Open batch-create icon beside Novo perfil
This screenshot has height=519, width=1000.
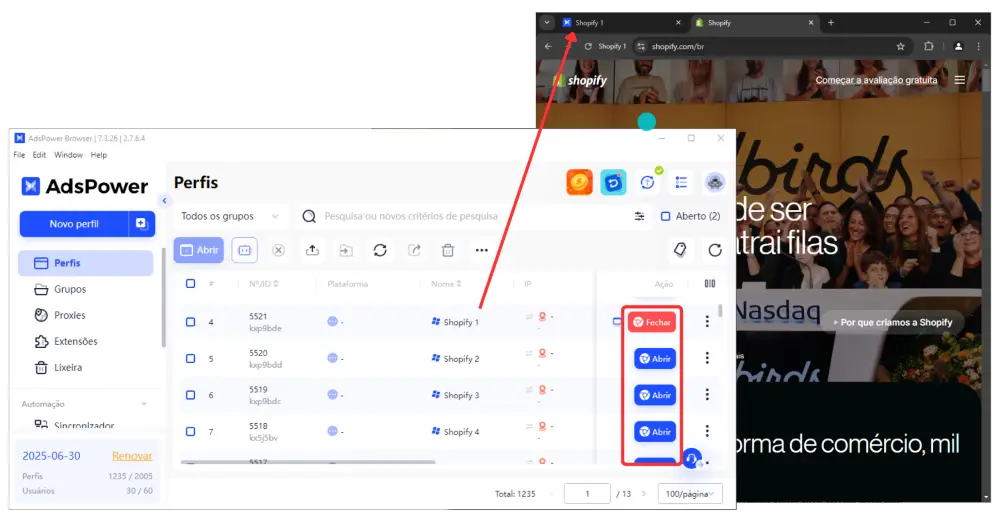coord(142,224)
